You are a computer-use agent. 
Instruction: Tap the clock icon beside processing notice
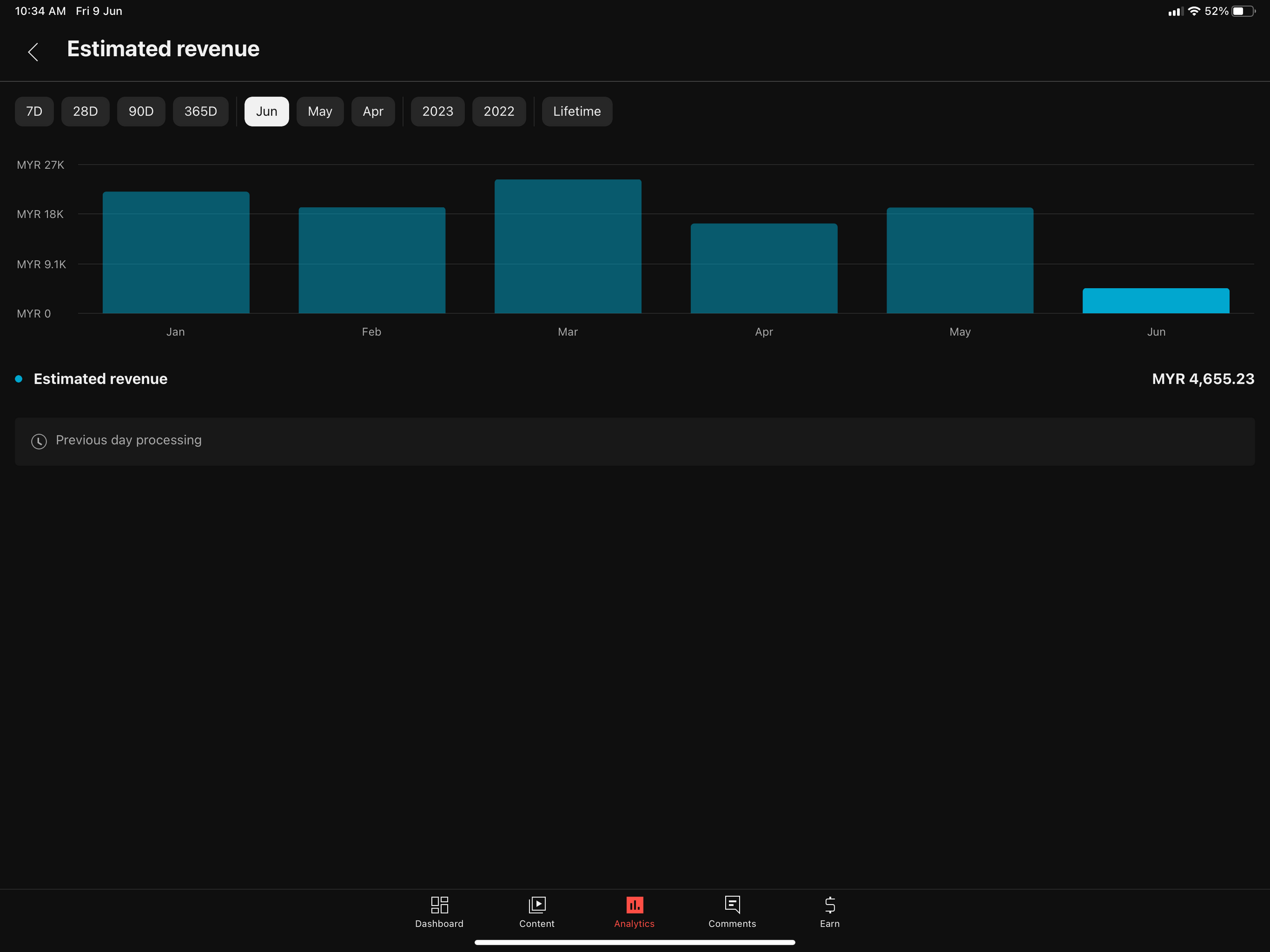[39, 441]
